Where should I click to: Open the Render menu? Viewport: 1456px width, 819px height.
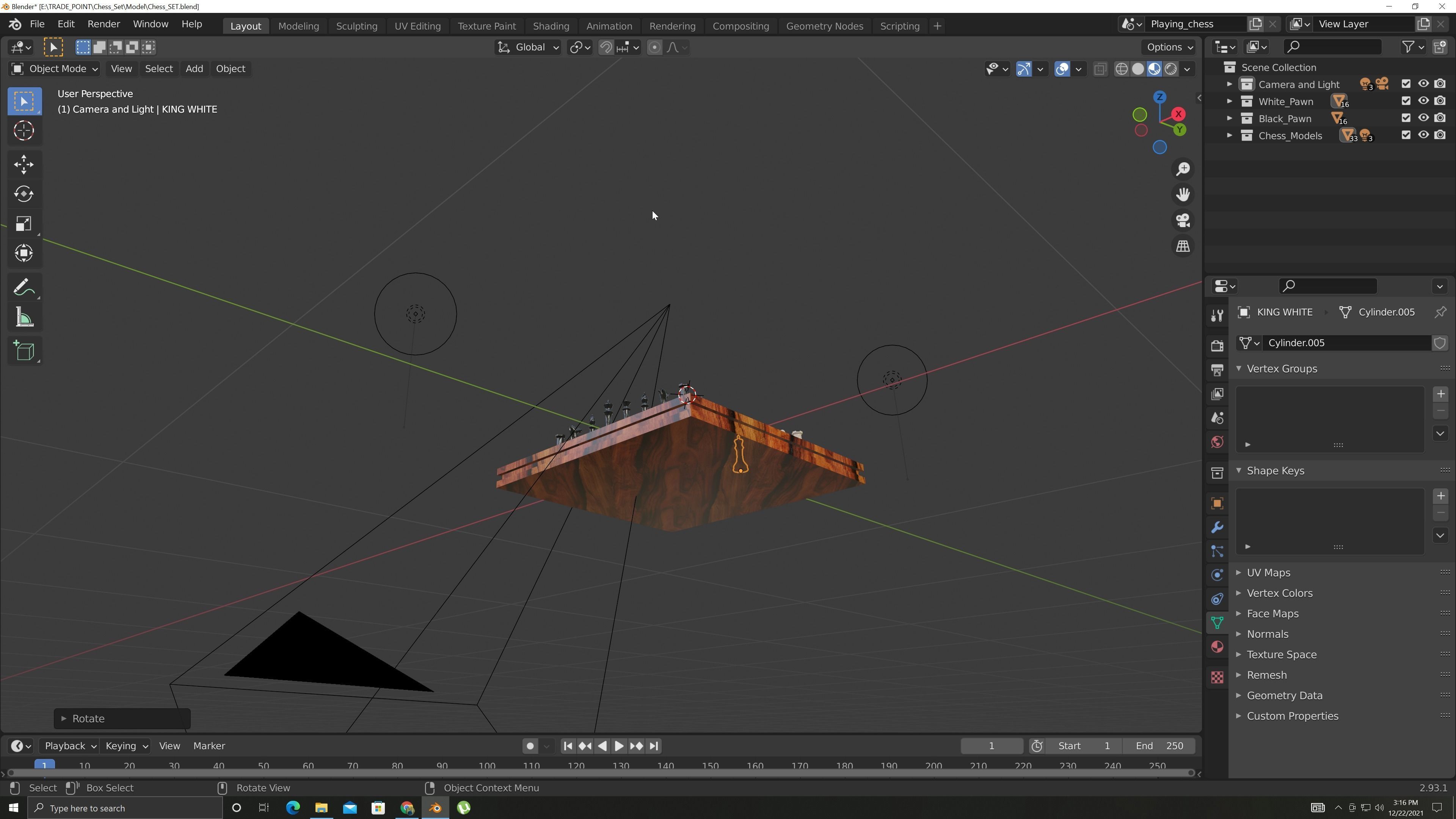coord(104,24)
